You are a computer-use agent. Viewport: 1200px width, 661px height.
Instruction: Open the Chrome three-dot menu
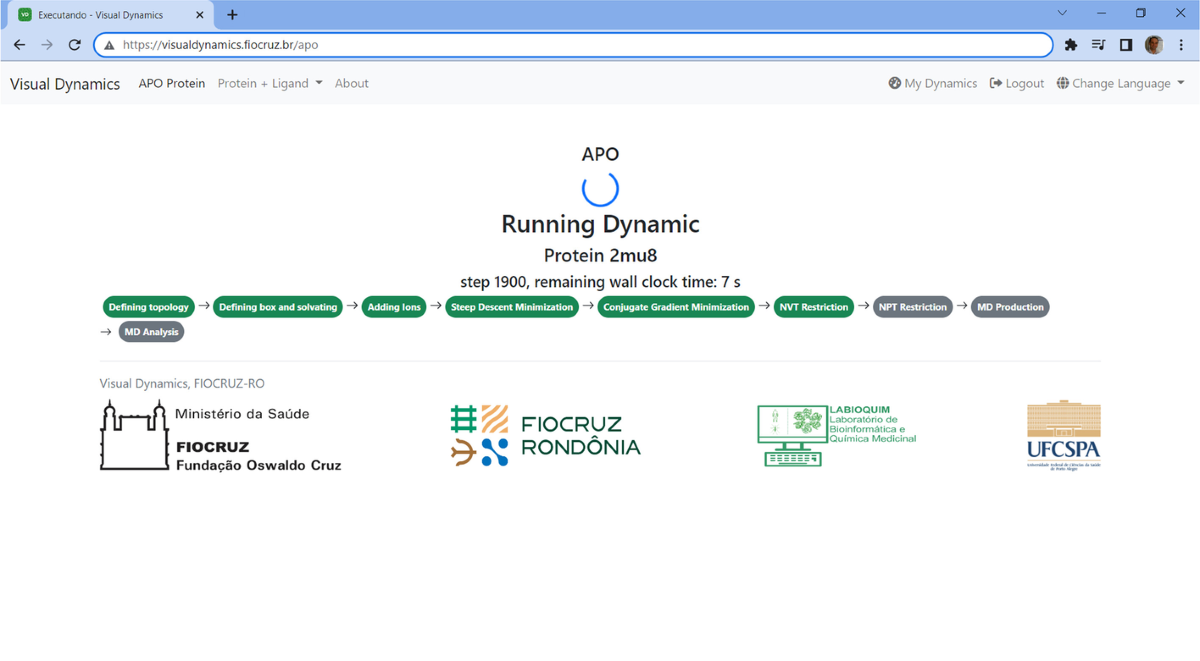pyautogui.click(x=1181, y=45)
